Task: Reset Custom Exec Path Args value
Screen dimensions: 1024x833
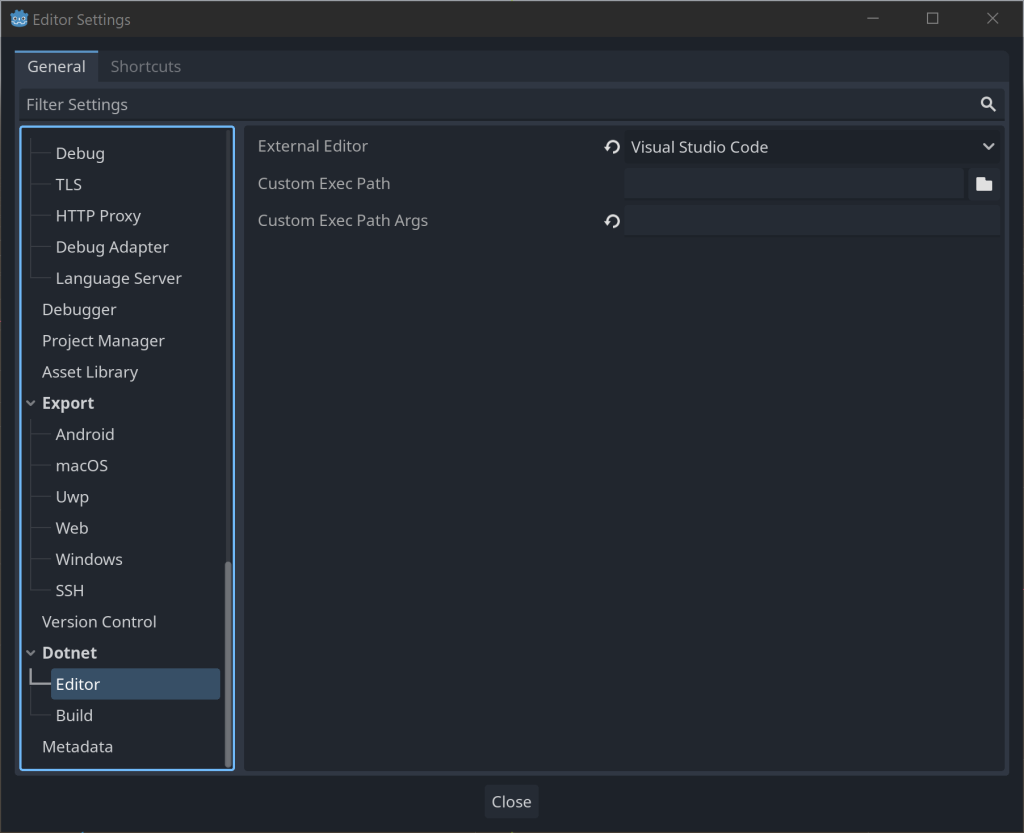Action: click(x=612, y=221)
